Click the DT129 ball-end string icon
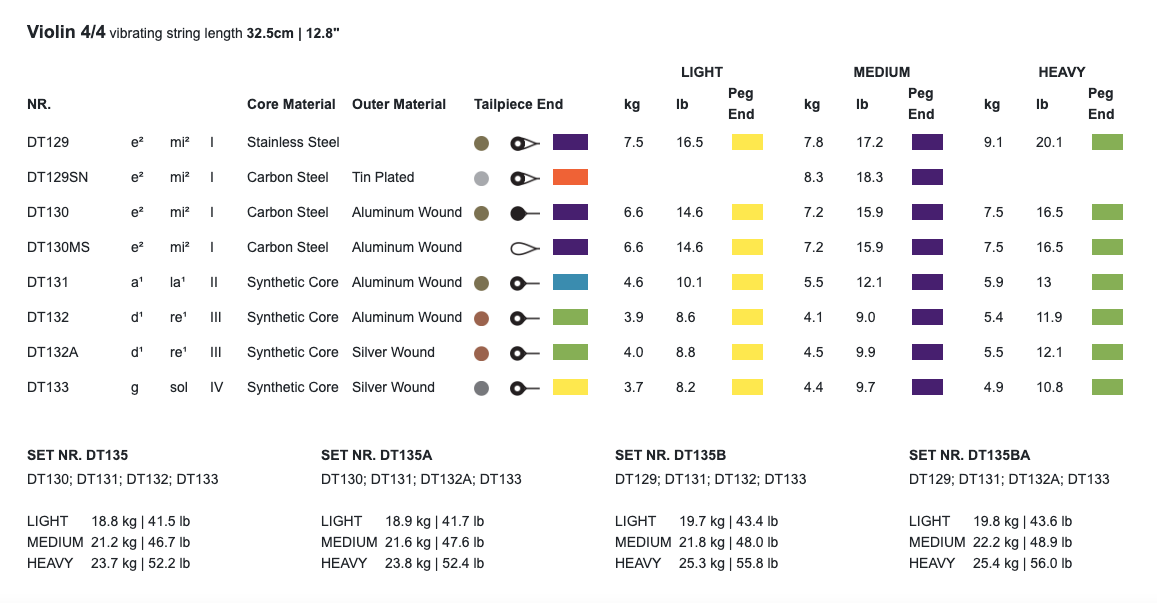 click(525, 143)
